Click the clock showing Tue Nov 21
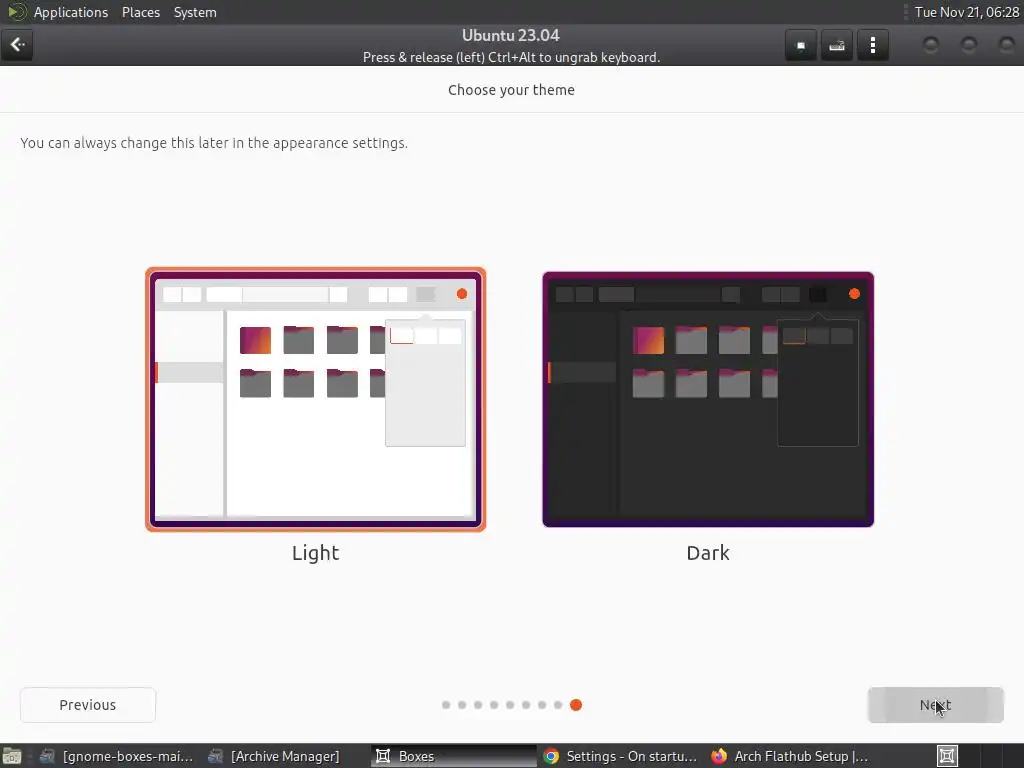1024x768 pixels. click(967, 12)
